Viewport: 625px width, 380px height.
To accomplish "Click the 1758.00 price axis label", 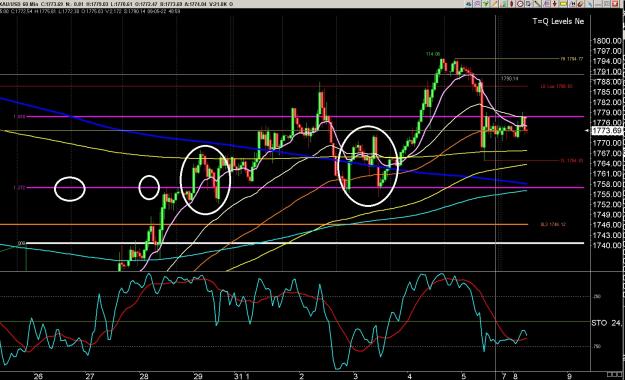I will pos(607,184).
